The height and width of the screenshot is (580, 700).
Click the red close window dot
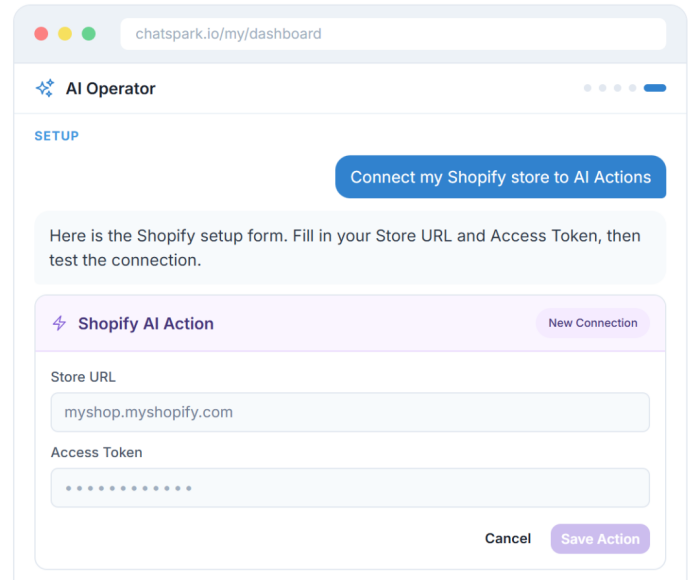[x=42, y=34]
